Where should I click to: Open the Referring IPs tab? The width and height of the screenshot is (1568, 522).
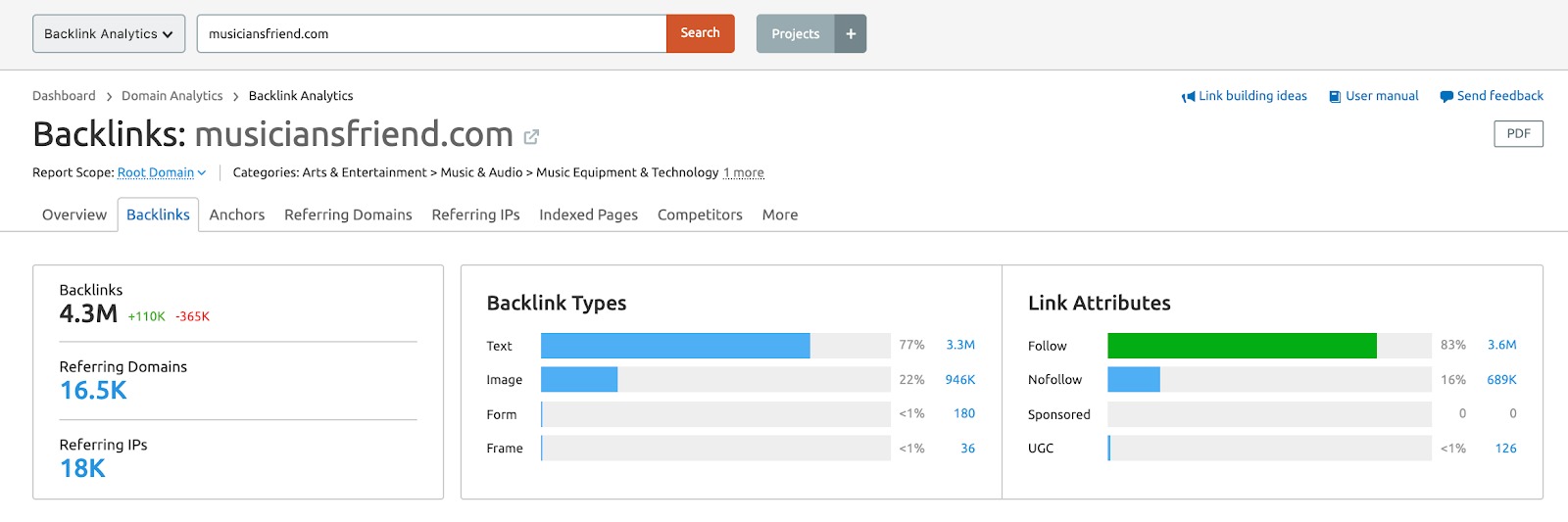475,214
